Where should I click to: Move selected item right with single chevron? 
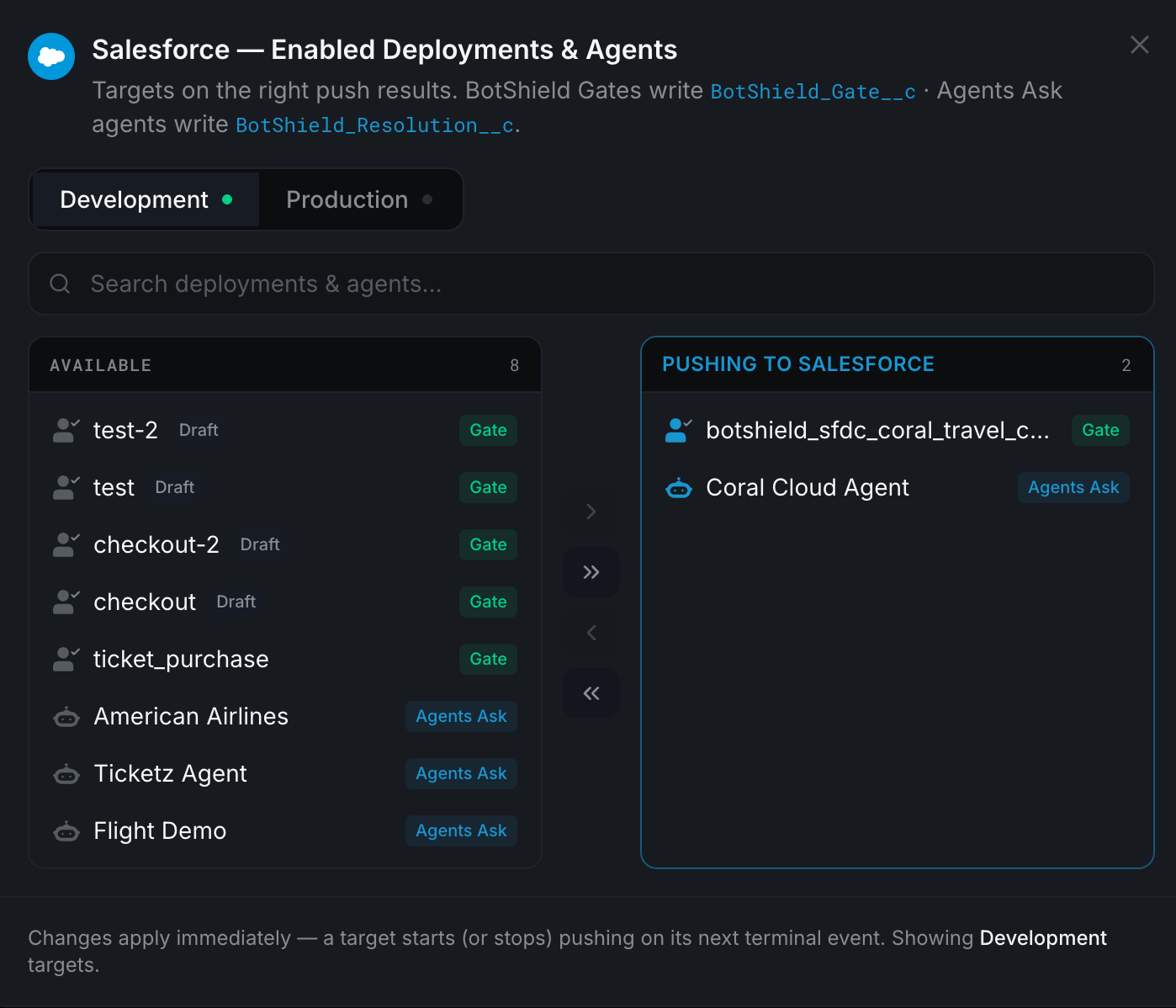[591, 512]
